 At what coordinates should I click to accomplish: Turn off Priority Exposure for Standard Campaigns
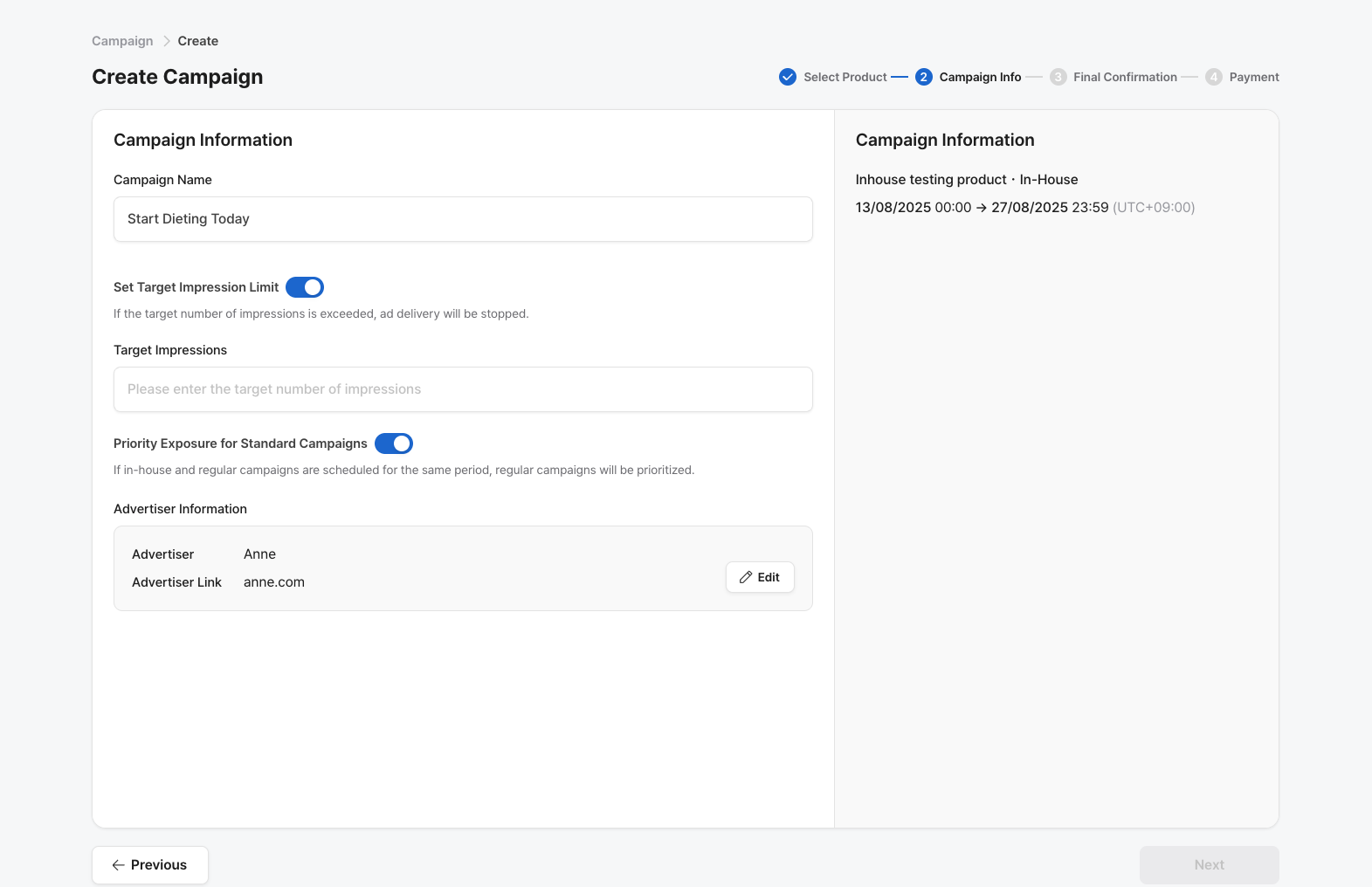coord(394,443)
